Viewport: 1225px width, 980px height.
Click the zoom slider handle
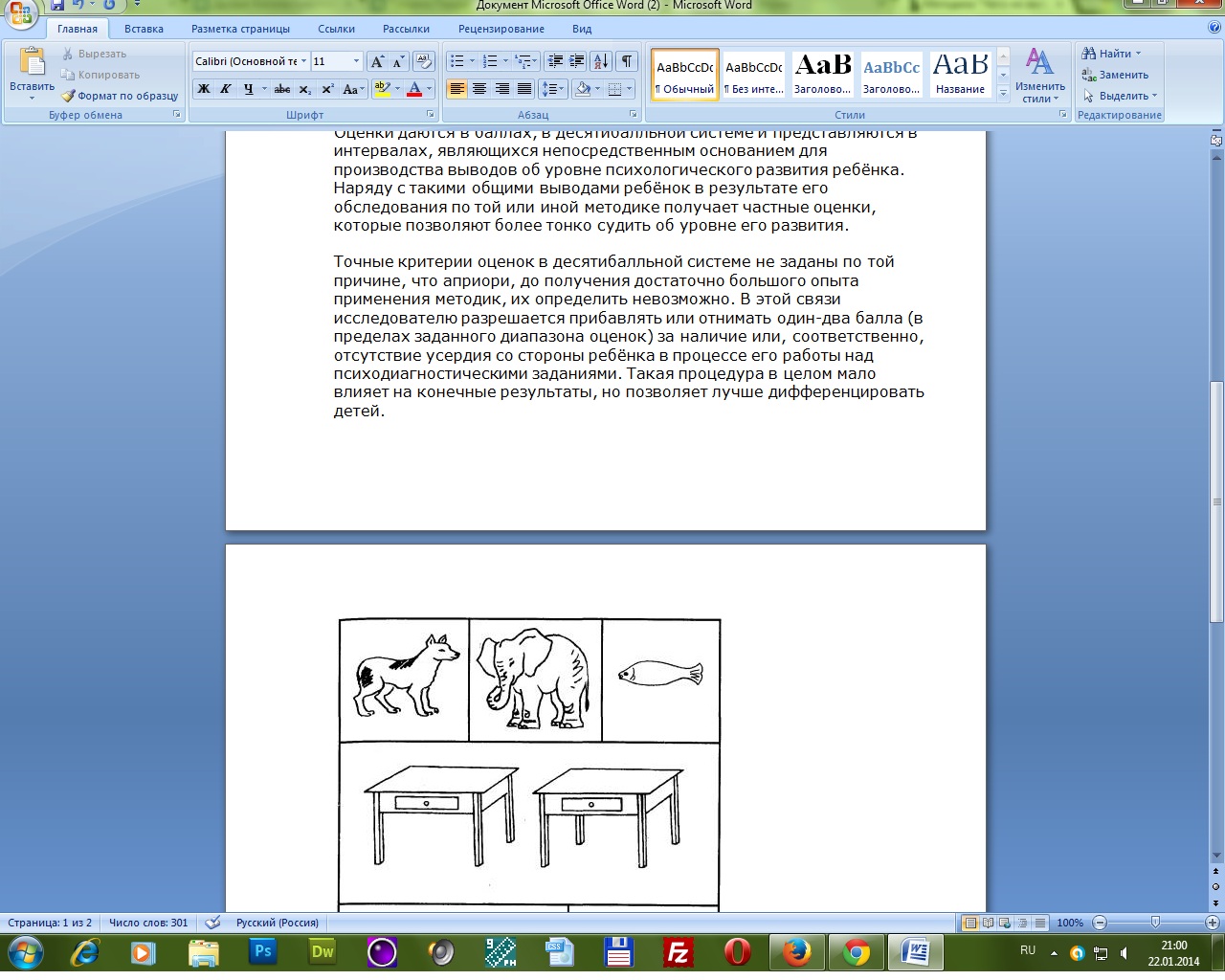click(1155, 923)
